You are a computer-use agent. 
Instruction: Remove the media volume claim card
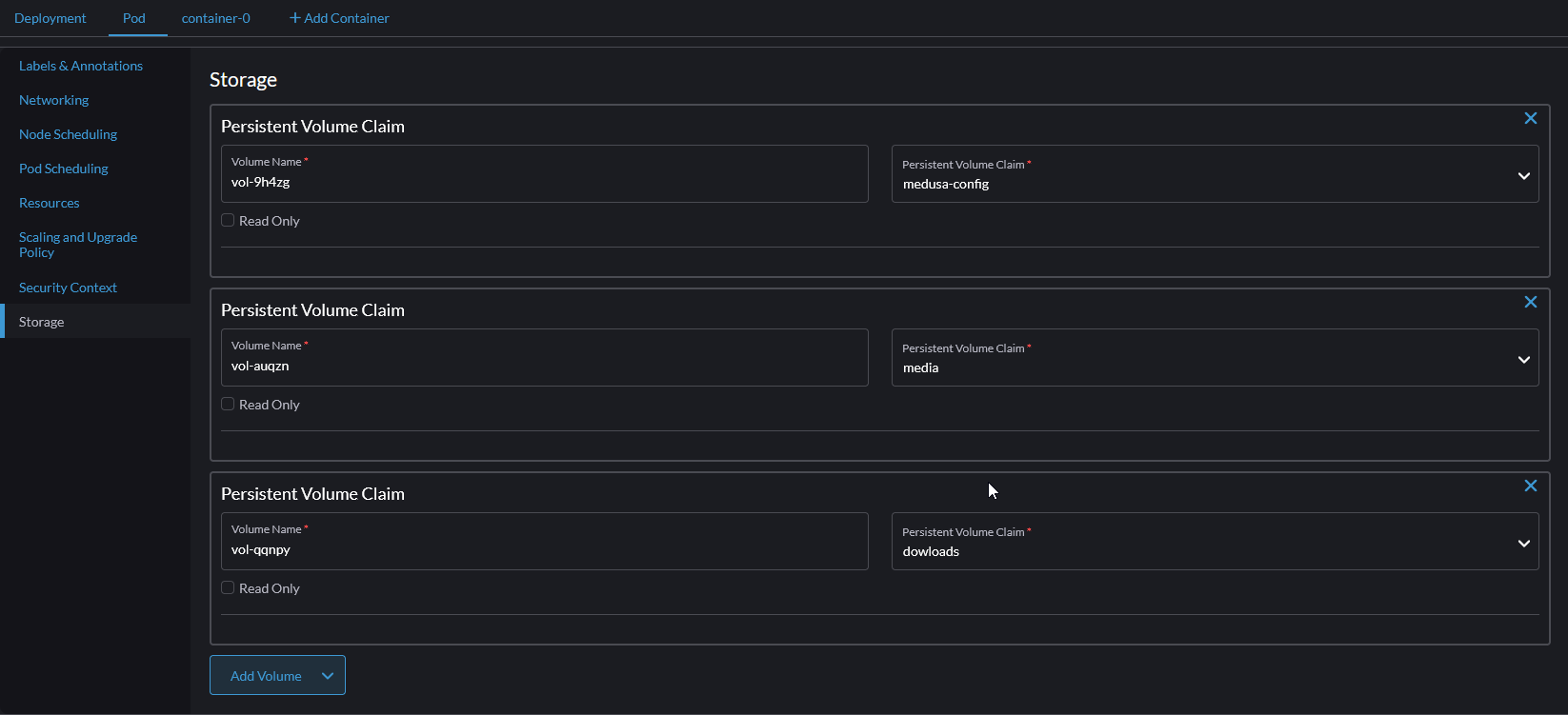[1530, 302]
